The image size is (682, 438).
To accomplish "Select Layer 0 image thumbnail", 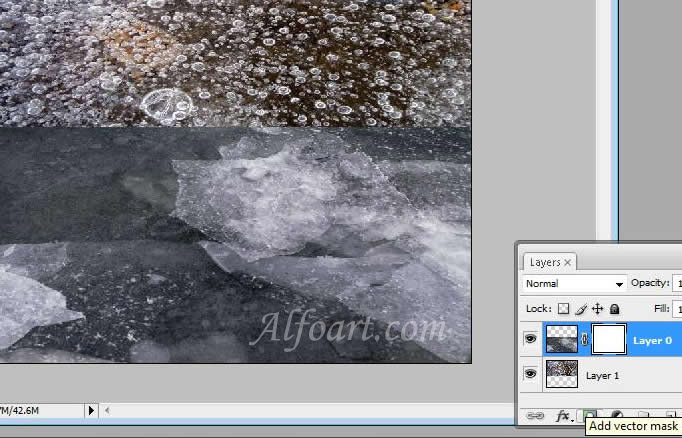I will tap(562, 340).
